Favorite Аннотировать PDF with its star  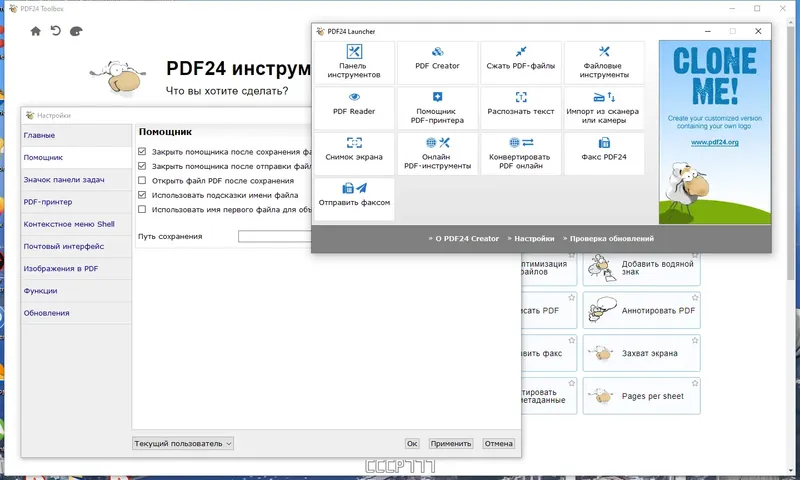pyautogui.click(x=694, y=297)
